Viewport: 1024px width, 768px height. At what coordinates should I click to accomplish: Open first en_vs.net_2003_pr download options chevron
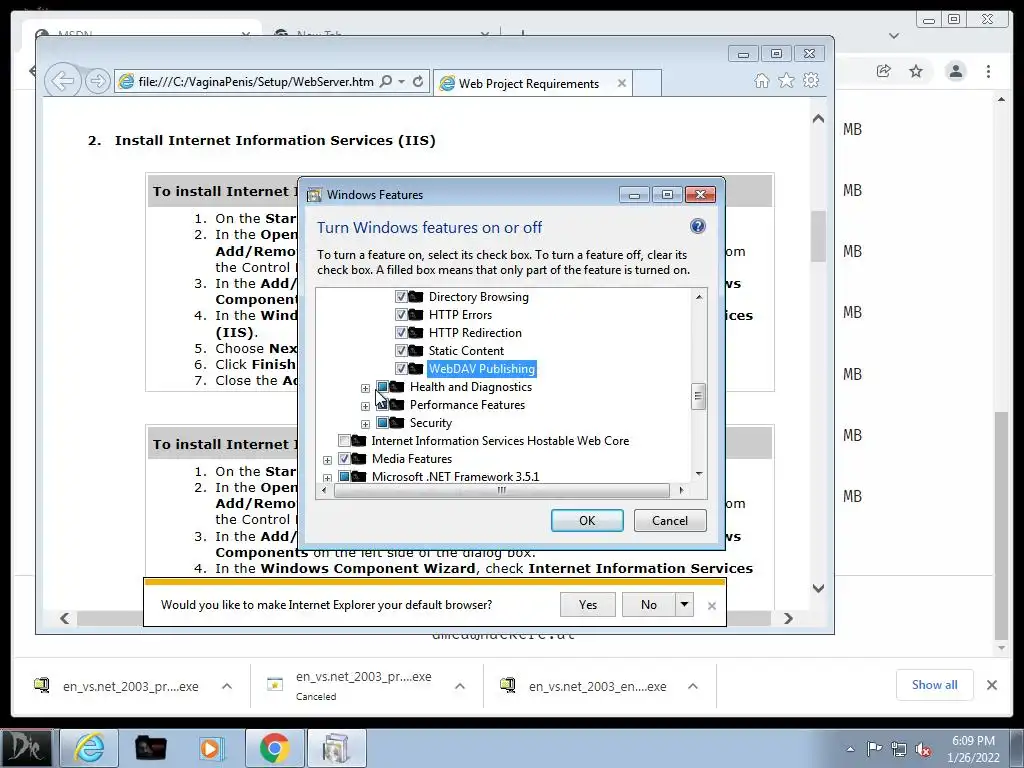tap(227, 686)
